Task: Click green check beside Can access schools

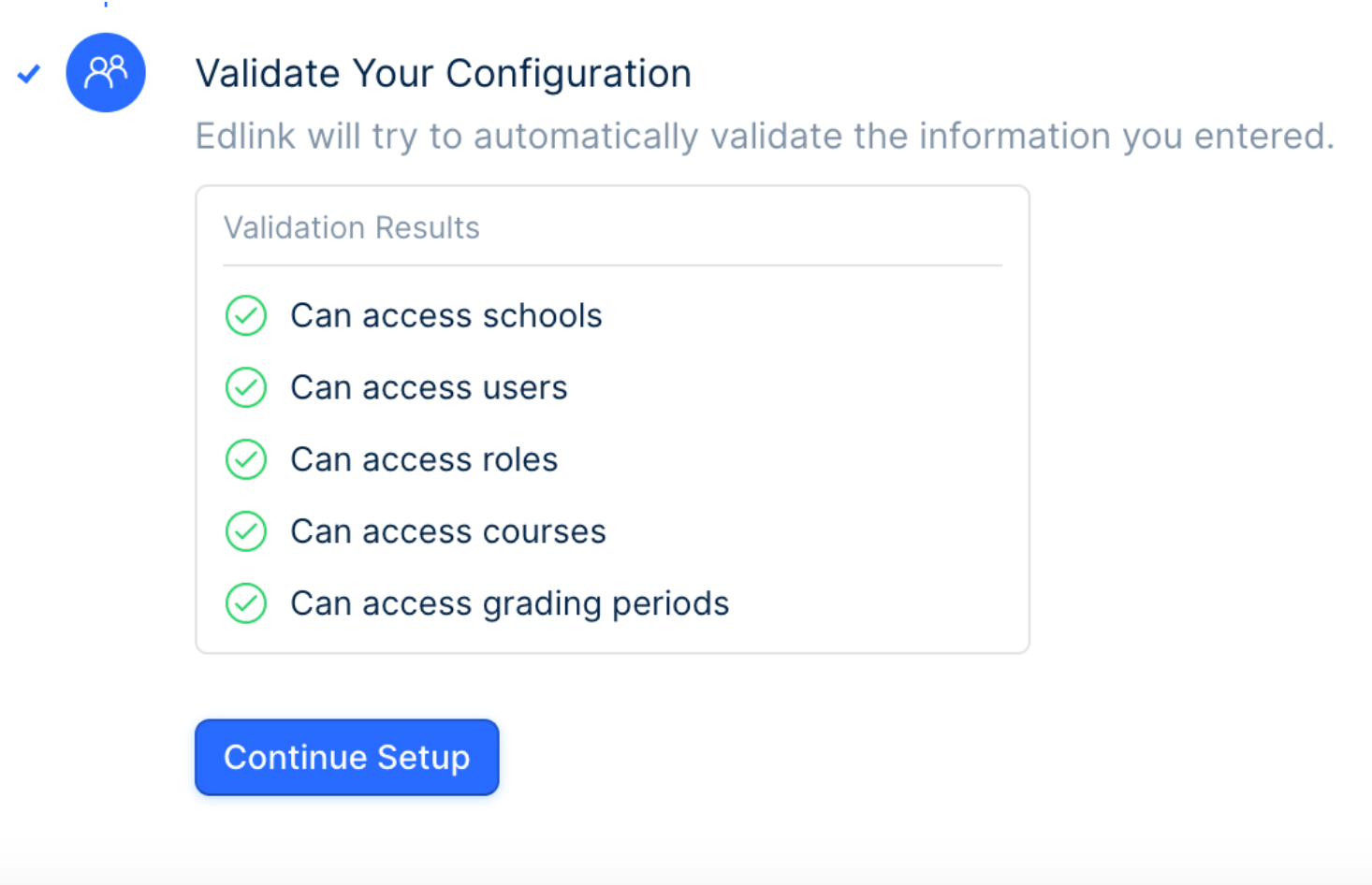Action: [246, 315]
